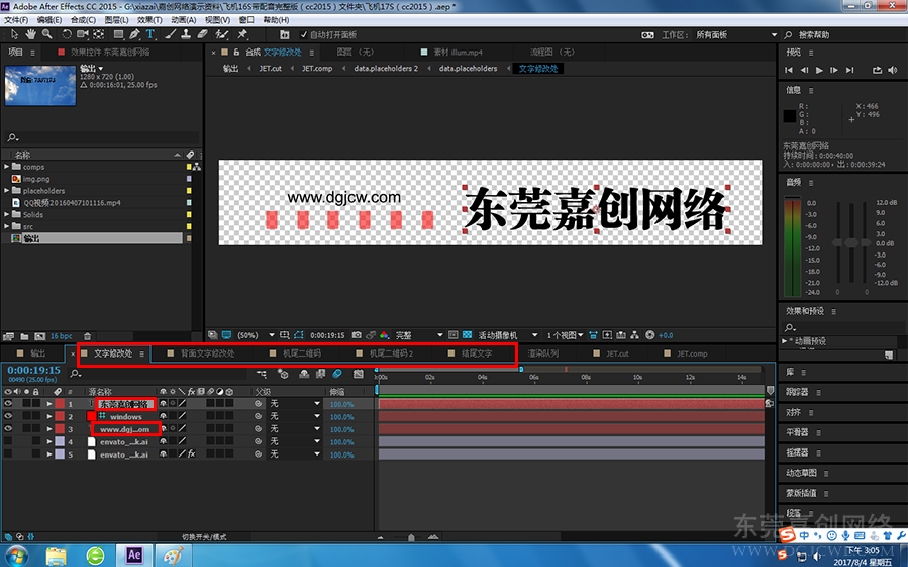Navigate to data.placeholders 2 breadcrumb
This screenshot has width=908, height=567.
point(386,68)
